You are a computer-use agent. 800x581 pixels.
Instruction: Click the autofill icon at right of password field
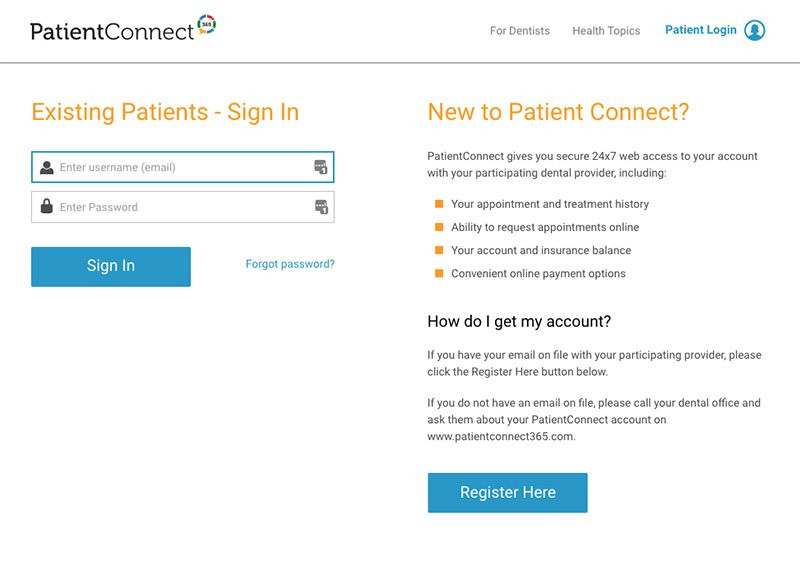322,207
